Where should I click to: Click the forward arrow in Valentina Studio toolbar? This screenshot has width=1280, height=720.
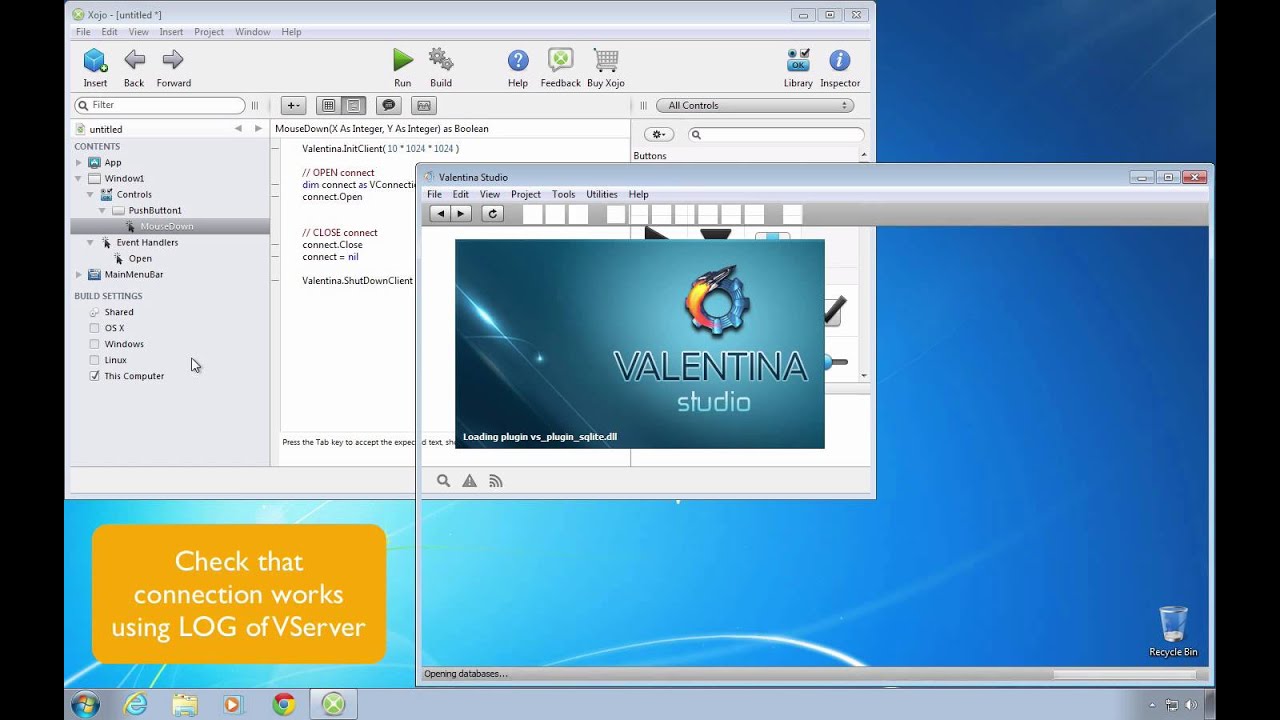[x=460, y=213]
